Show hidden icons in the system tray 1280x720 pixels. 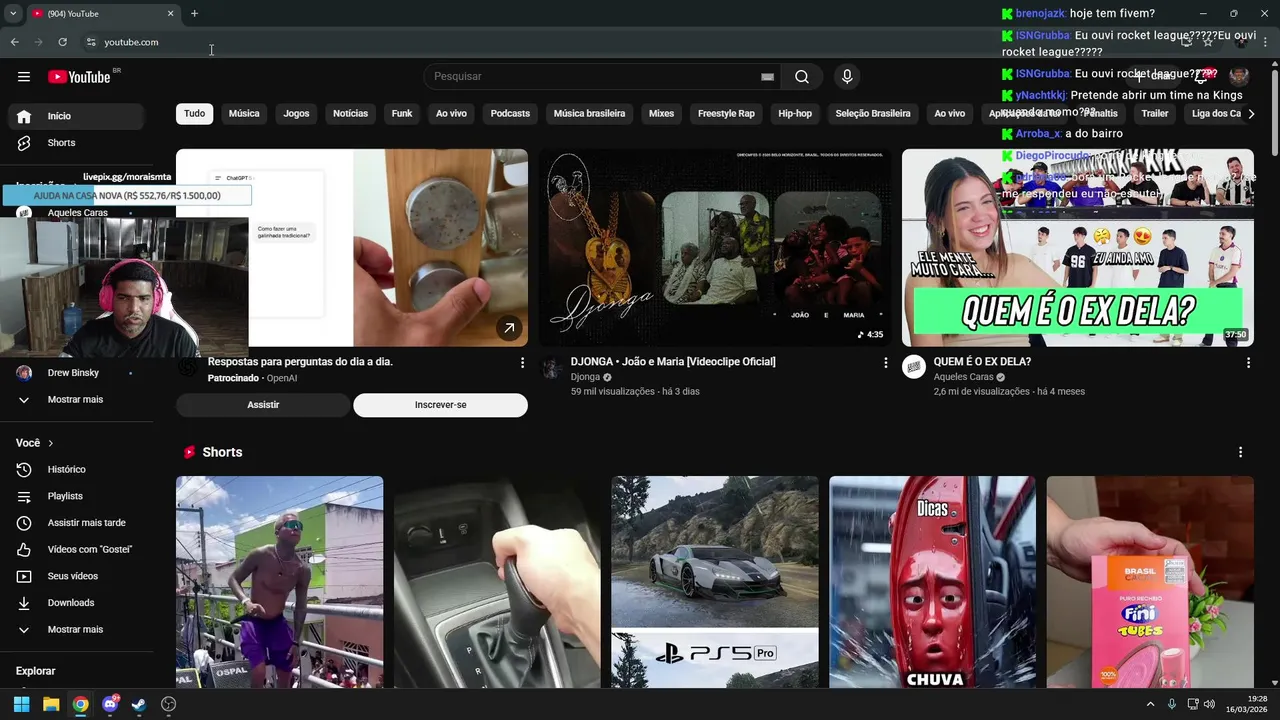point(1150,704)
